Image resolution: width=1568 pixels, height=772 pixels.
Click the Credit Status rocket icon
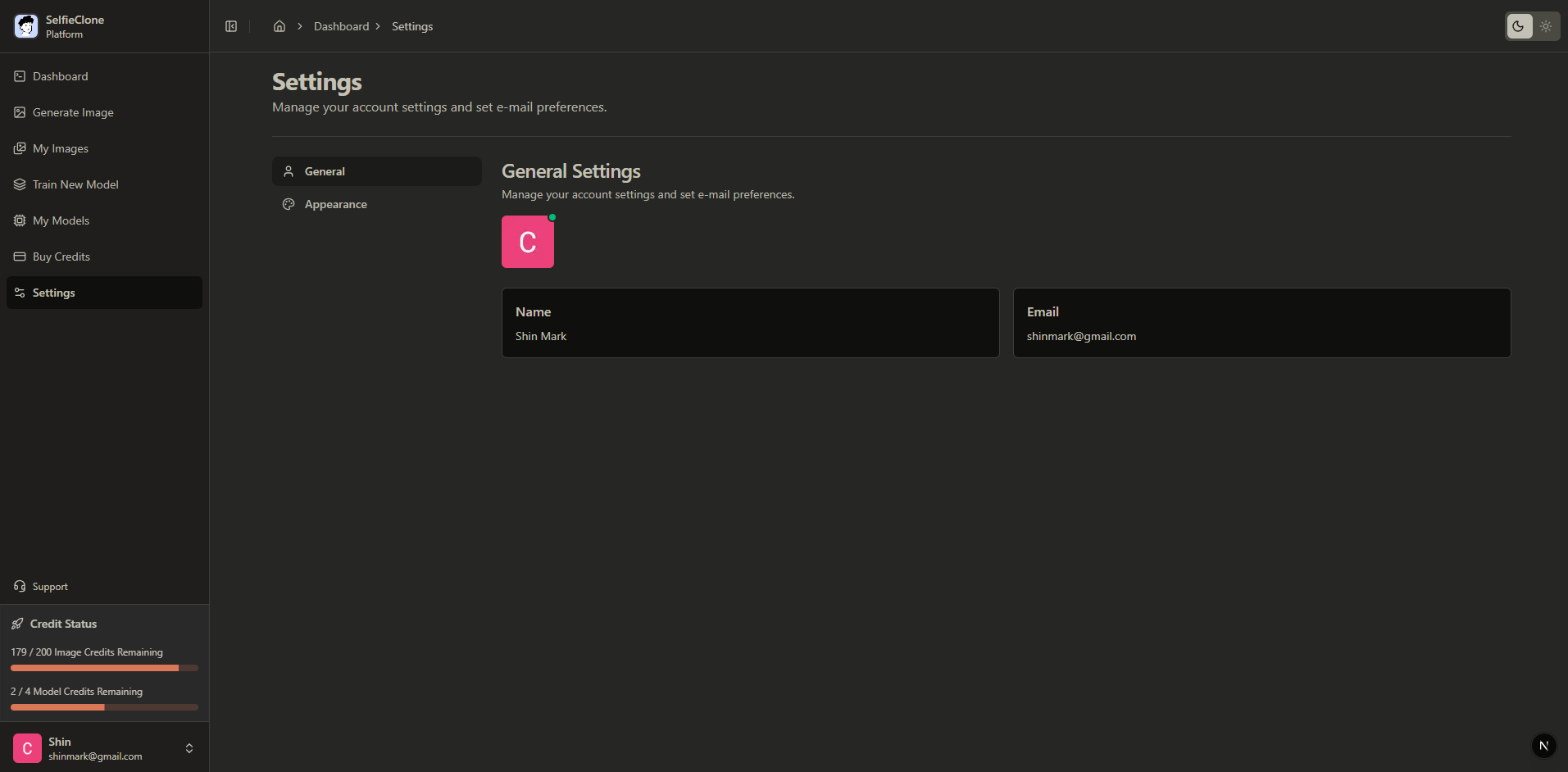pos(17,624)
